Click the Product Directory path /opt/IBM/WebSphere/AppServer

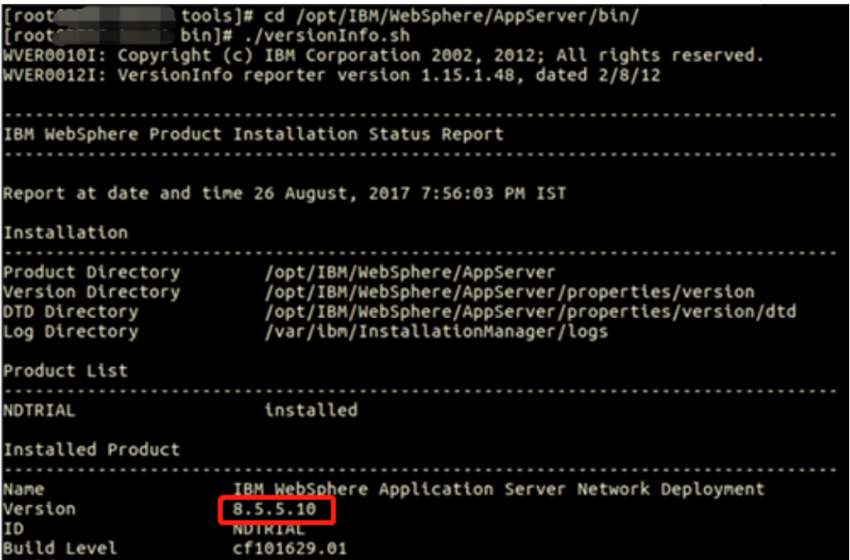[x=409, y=272]
